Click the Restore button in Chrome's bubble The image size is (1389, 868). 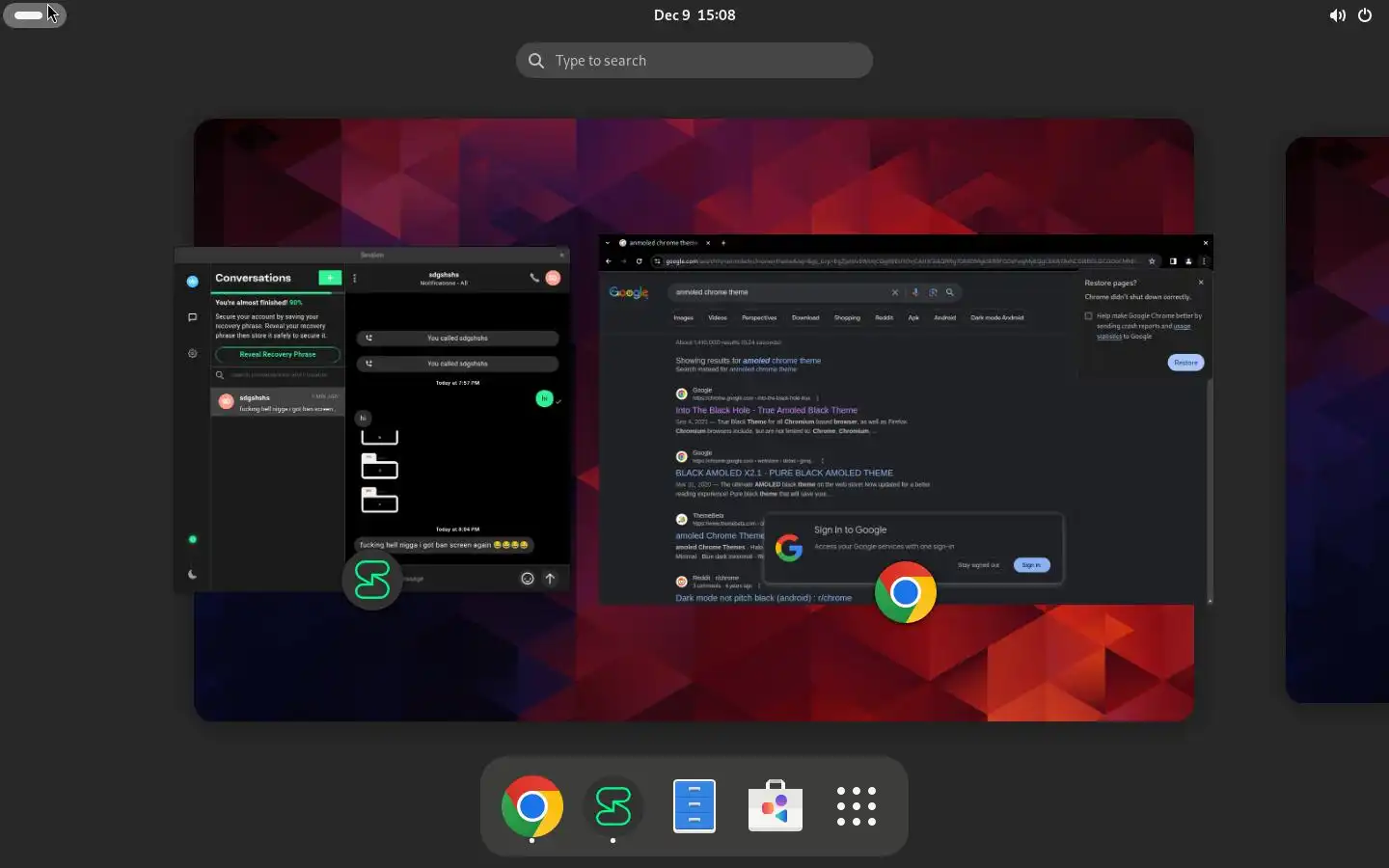[x=1186, y=363]
